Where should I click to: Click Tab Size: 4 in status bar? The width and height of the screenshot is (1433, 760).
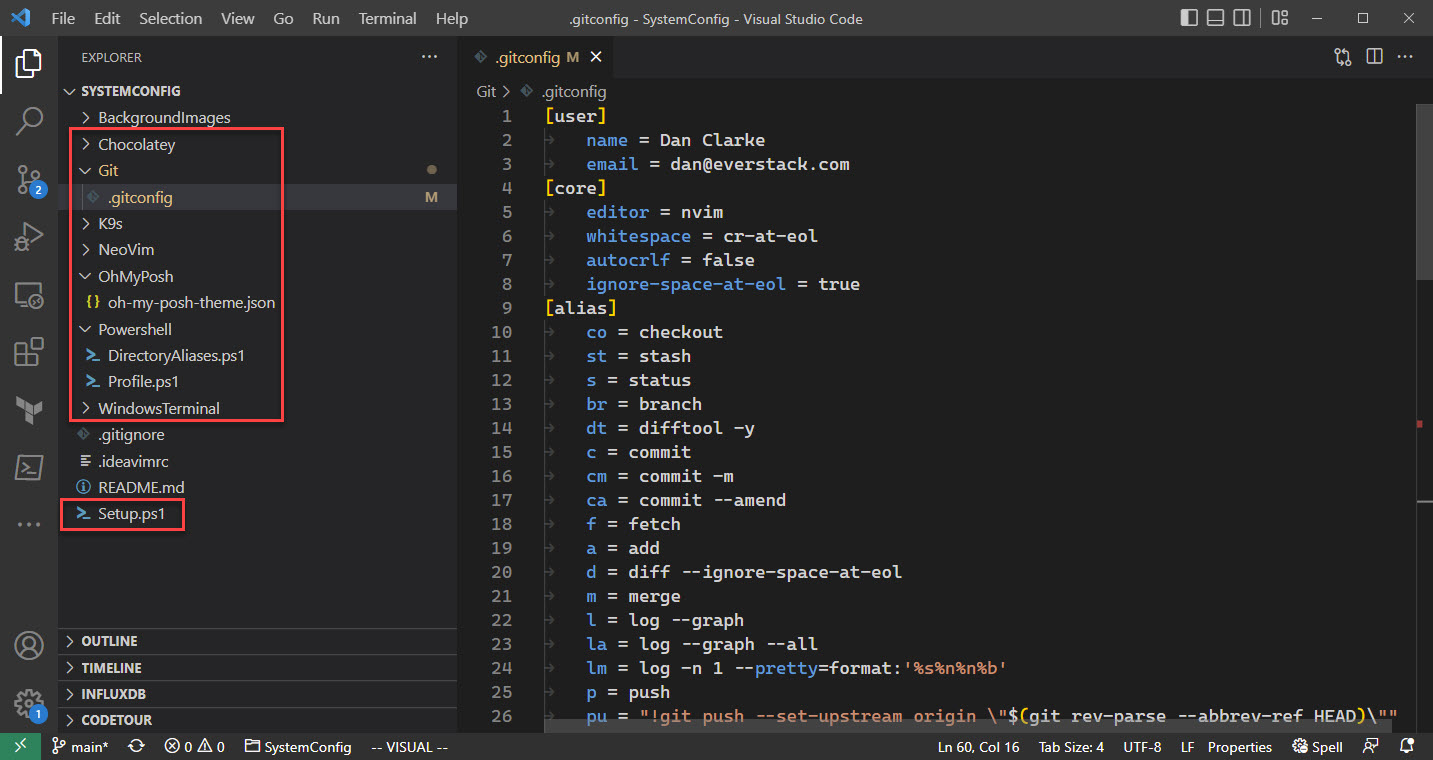[x=1071, y=747]
